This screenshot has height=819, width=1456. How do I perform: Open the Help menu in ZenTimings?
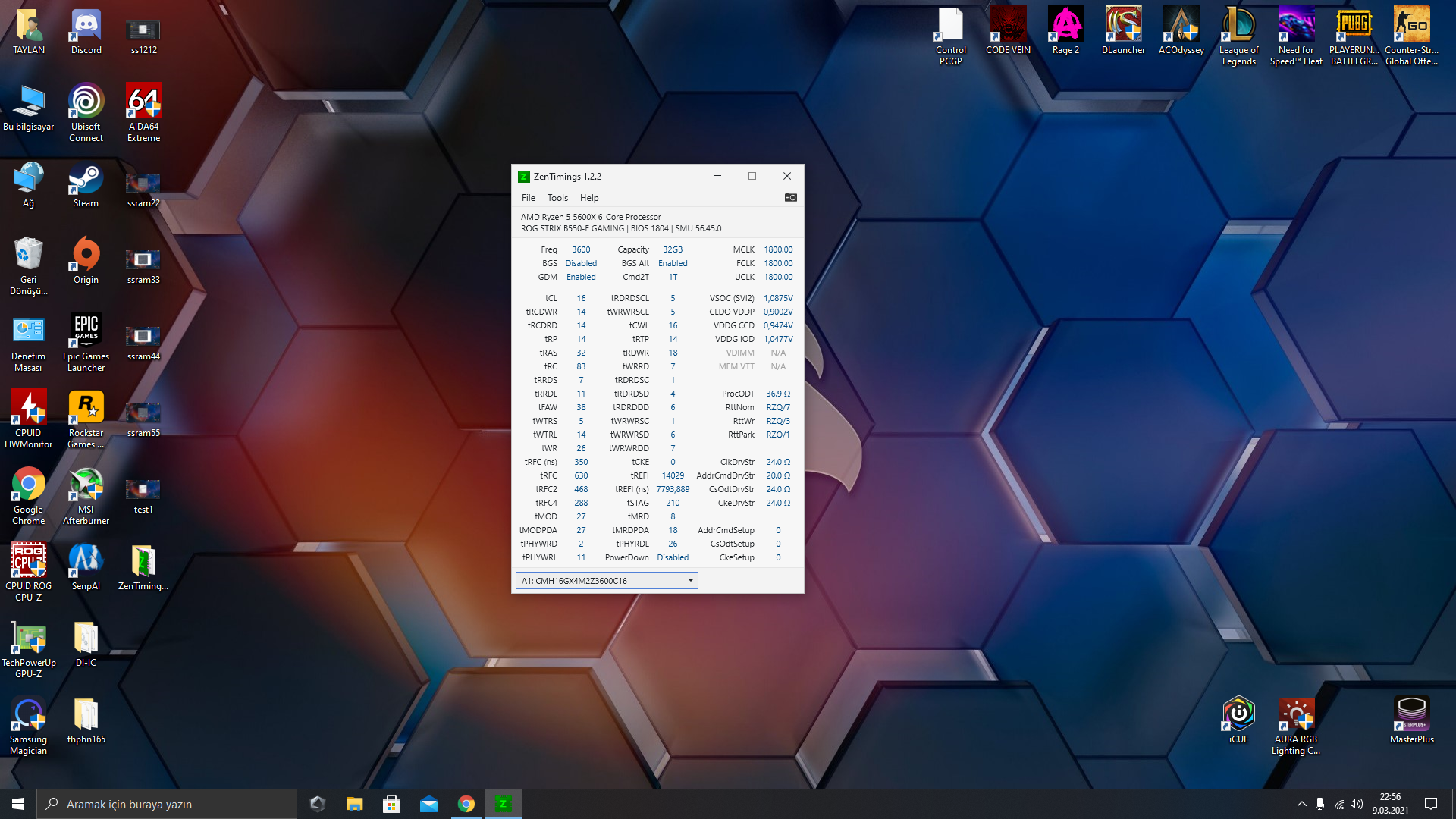[x=589, y=198]
